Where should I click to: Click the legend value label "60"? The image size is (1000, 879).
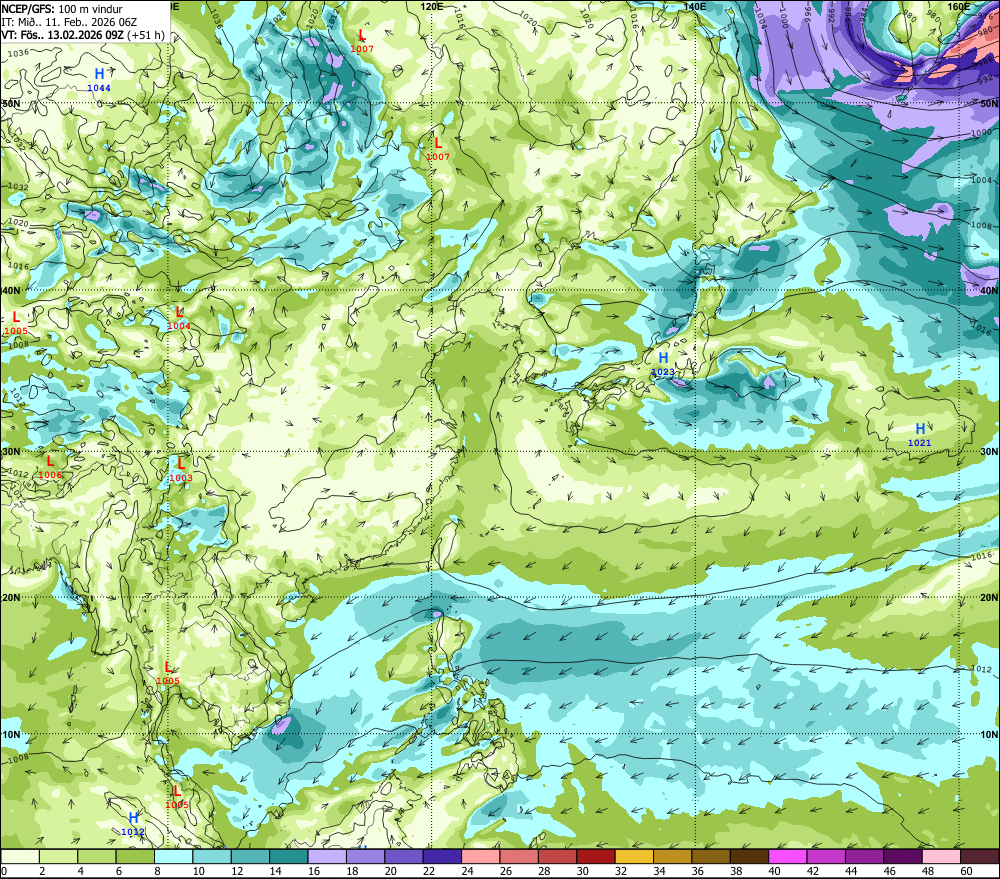click(x=966, y=871)
